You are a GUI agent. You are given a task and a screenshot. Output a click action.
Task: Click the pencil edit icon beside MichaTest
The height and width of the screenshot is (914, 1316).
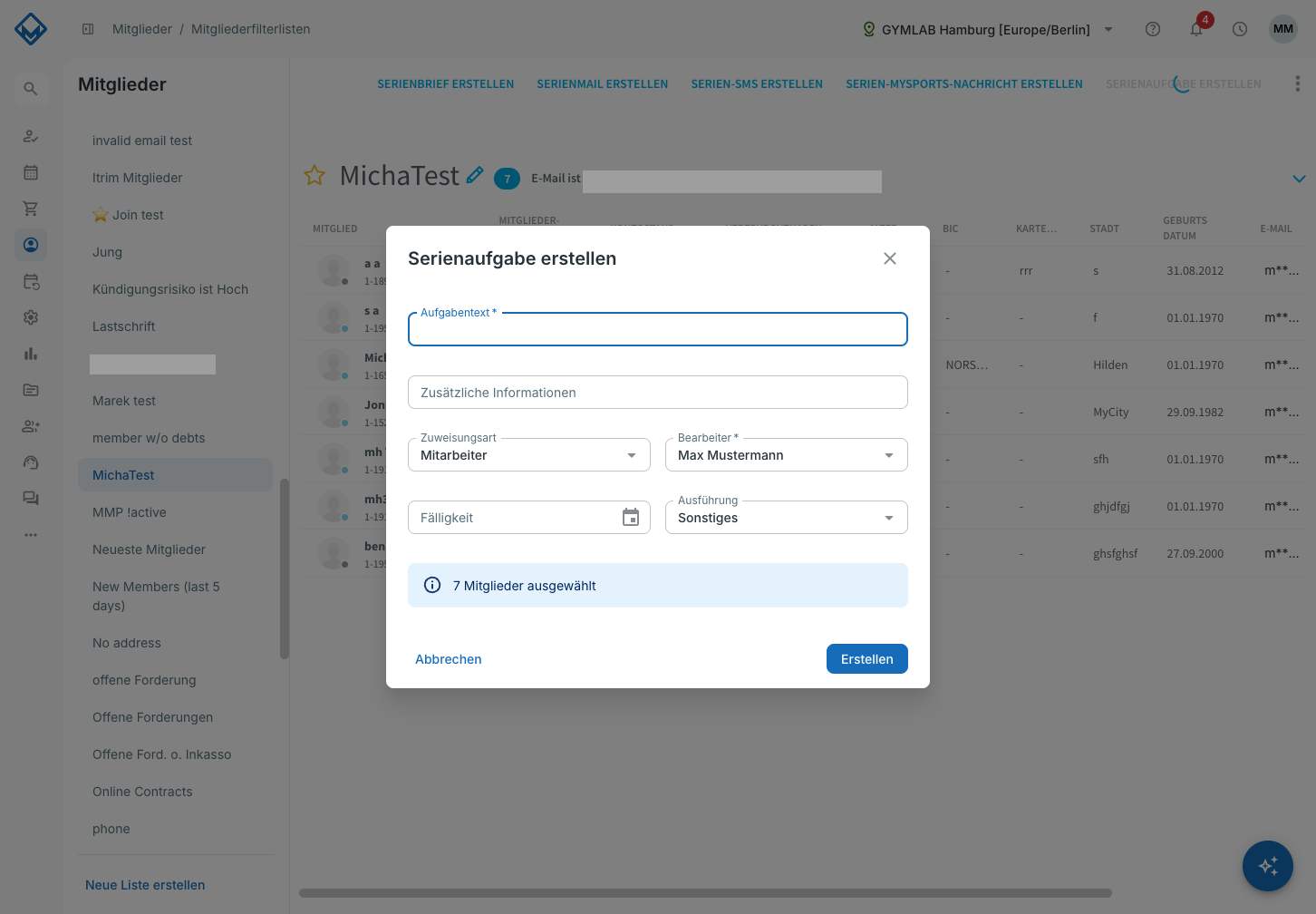click(x=475, y=175)
